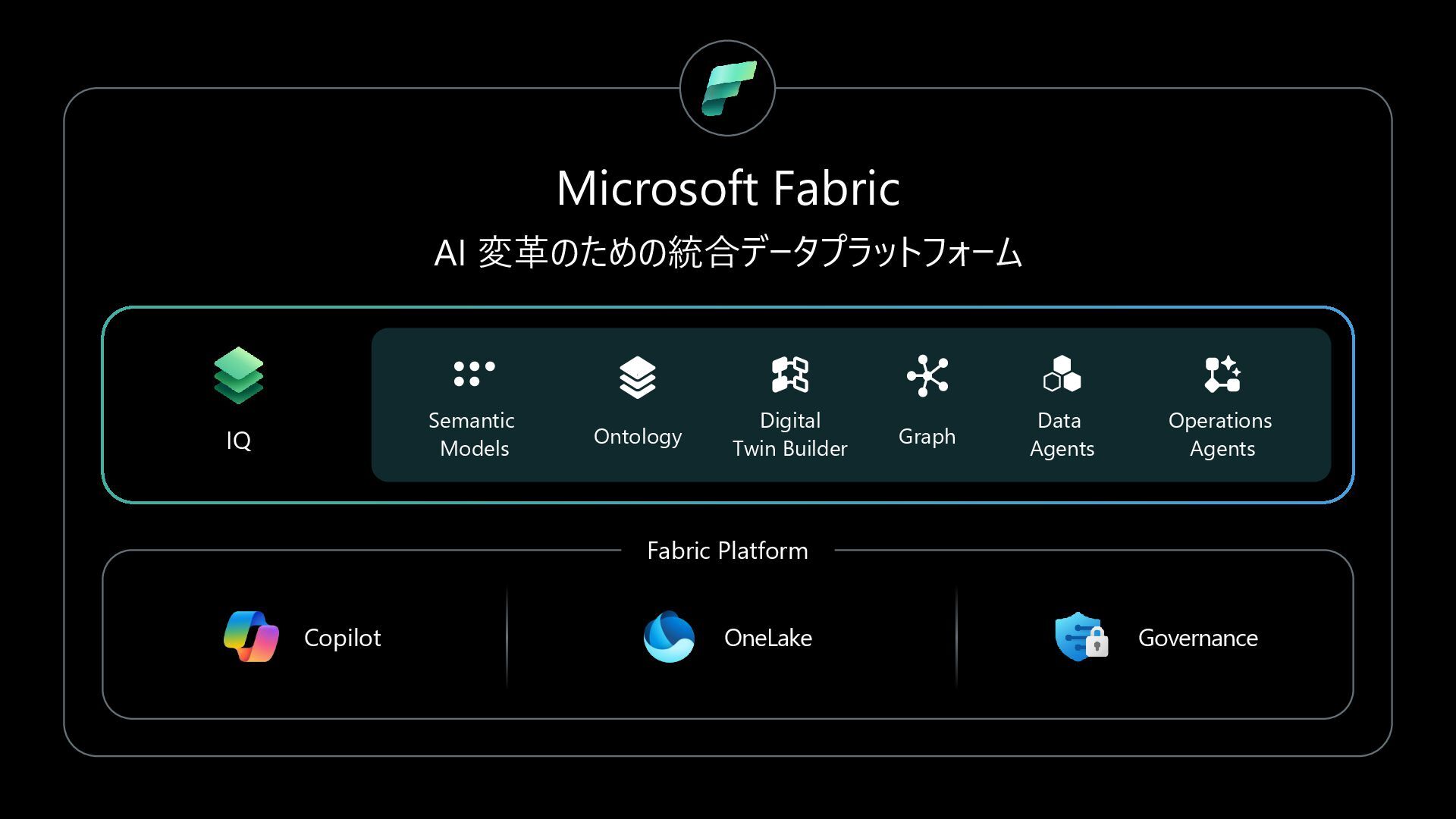Click the Operations Agents sparkle icon

(x=1222, y=374)
